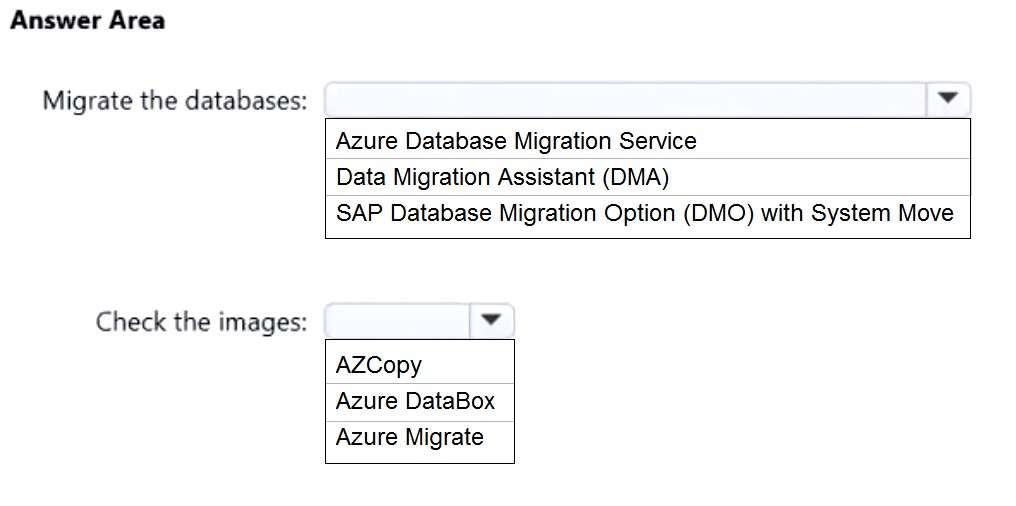
Task: Click the word "Service" in first option
Action: 659,141
